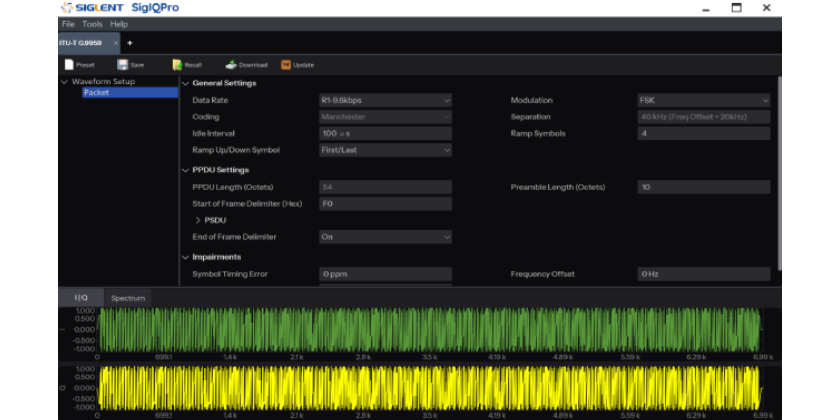The height and width of the screenshot is (420, 840).
Task: Close the ITU-T G.9959 tab
Action: tap(115, 43)
